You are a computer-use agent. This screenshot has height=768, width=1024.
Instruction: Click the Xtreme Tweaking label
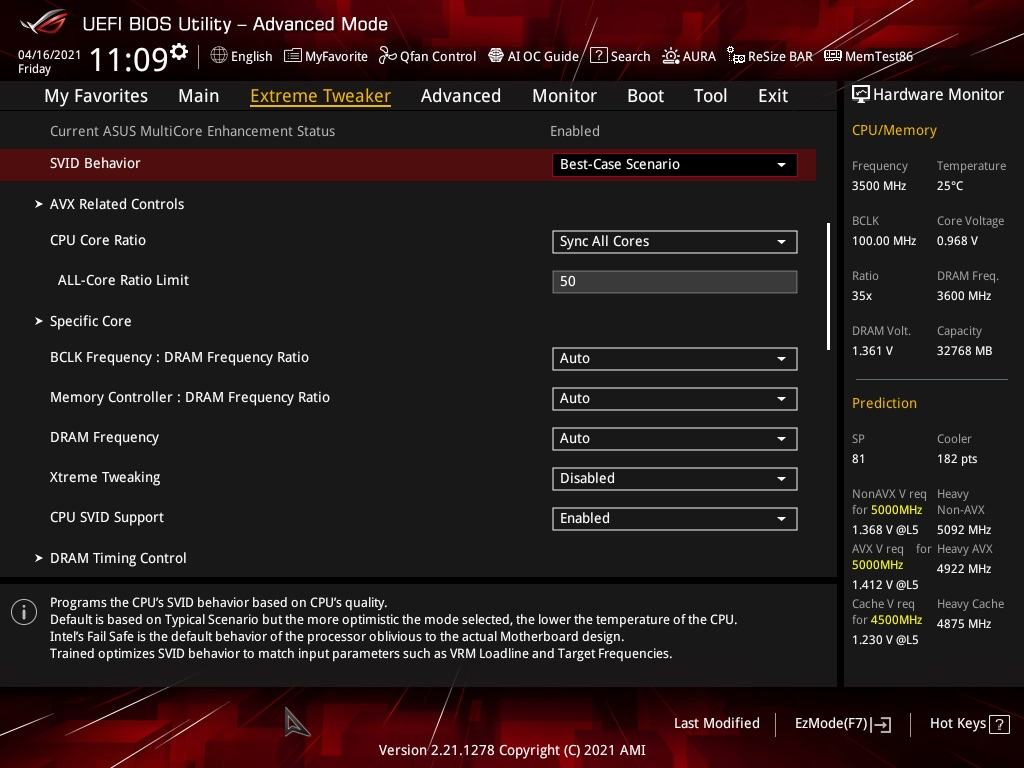105,477
